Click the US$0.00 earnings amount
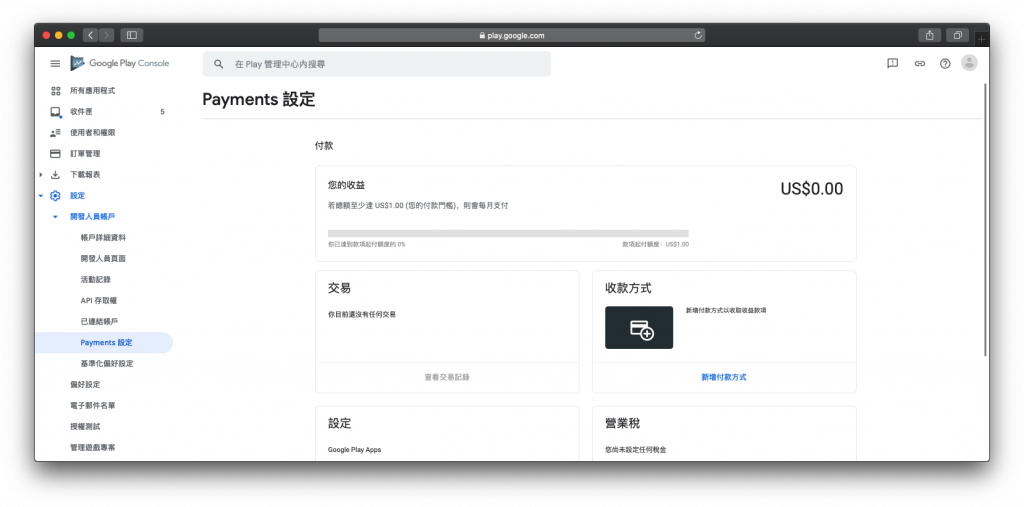 pyautogui.click(x=812, y=189)
